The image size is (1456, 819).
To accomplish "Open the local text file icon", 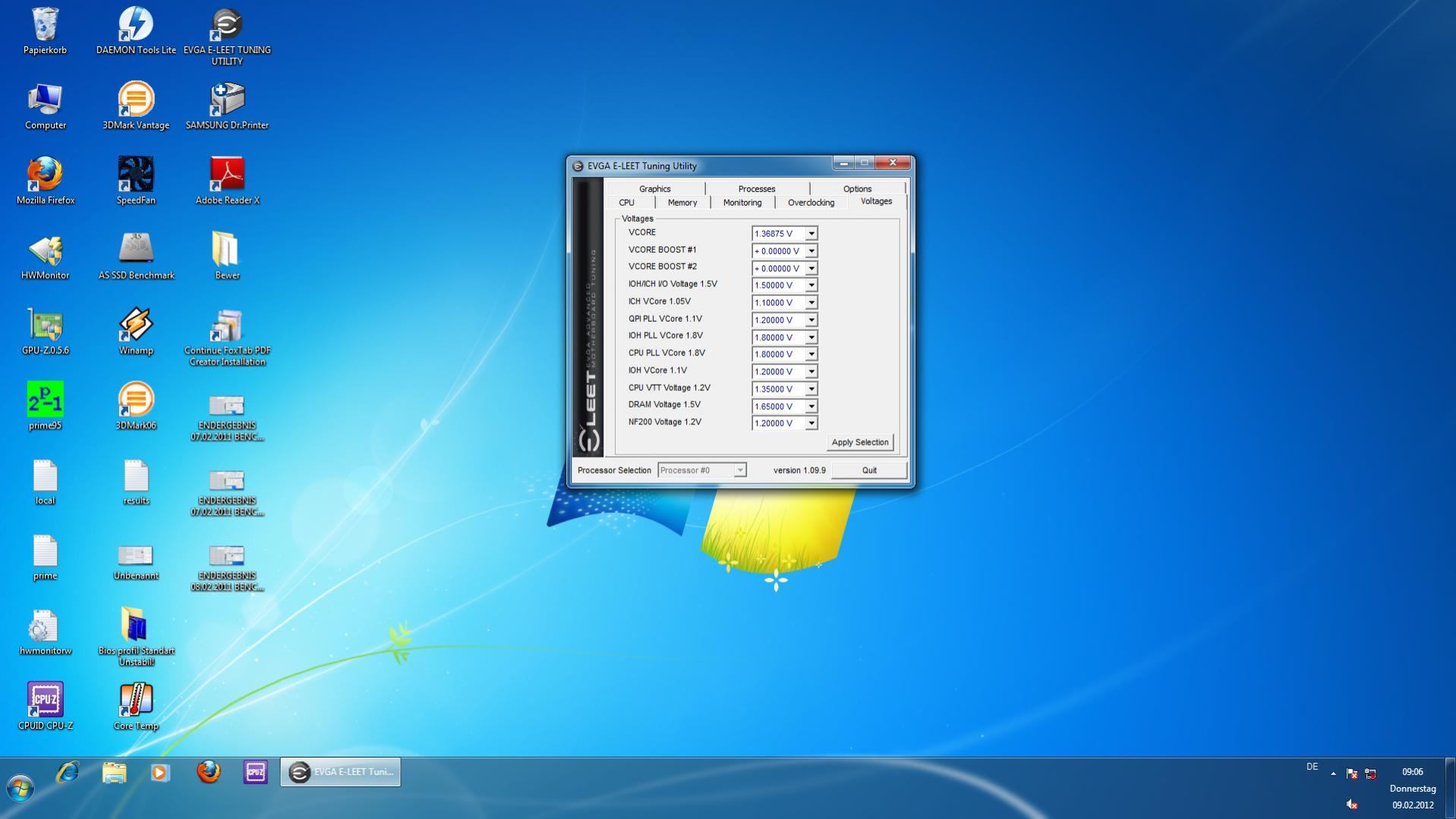I will click(46, 481).
